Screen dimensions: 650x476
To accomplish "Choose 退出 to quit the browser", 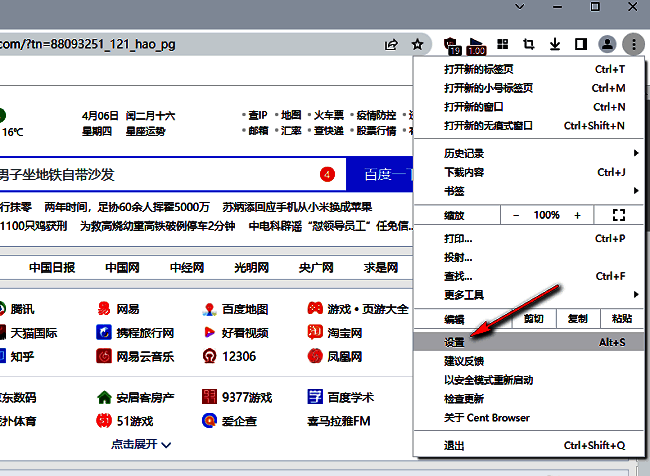I will [x=529, y=445].
